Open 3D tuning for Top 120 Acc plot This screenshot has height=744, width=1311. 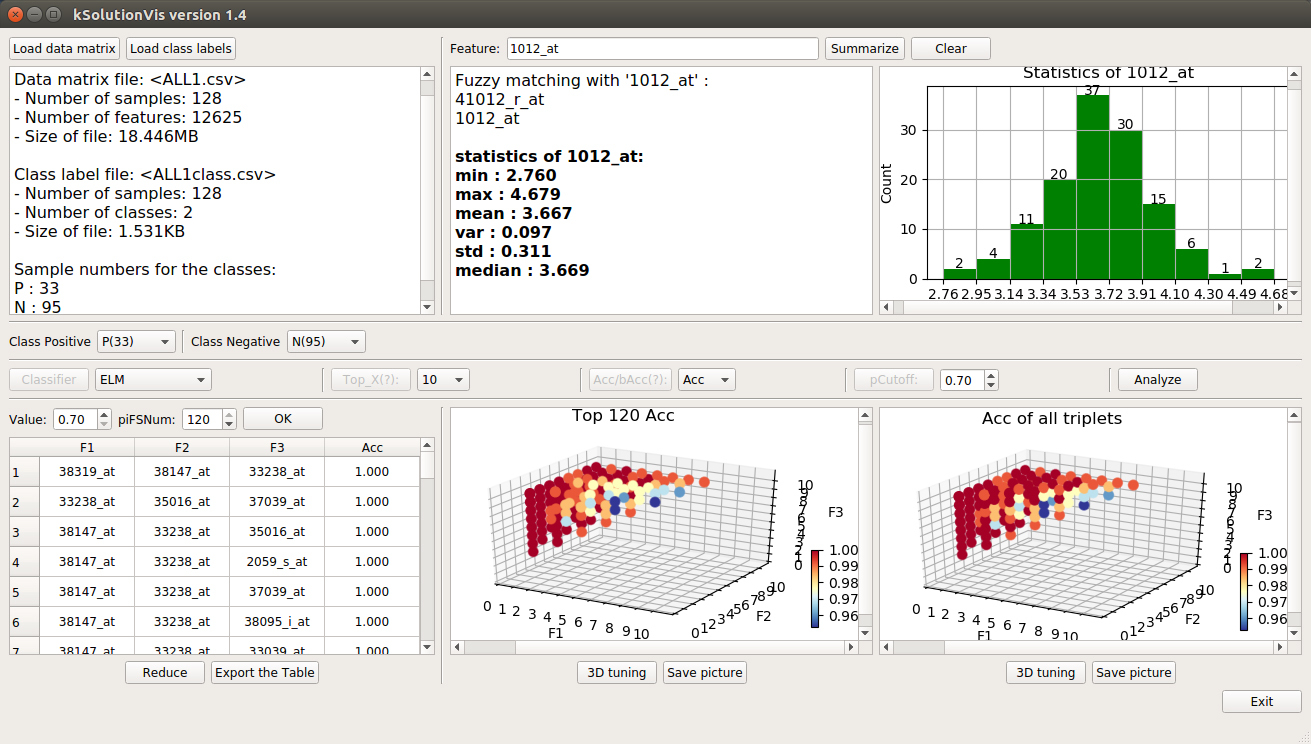pos(617,673)
